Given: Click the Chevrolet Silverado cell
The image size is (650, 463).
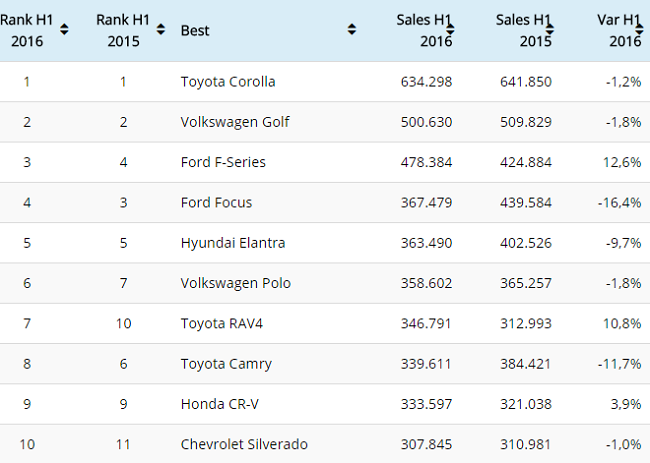Looking at the screenshot, I should click(x=244, y=444).
